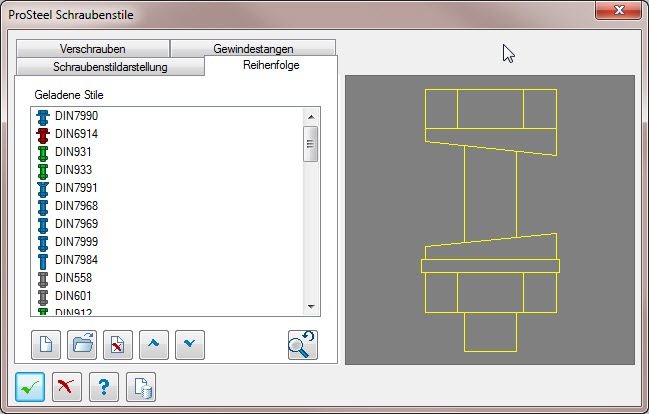Close the ProSteel Schraubenstile dialog
Image resolution: width=649 pixels, height=414 pixels.
(618, 10)
